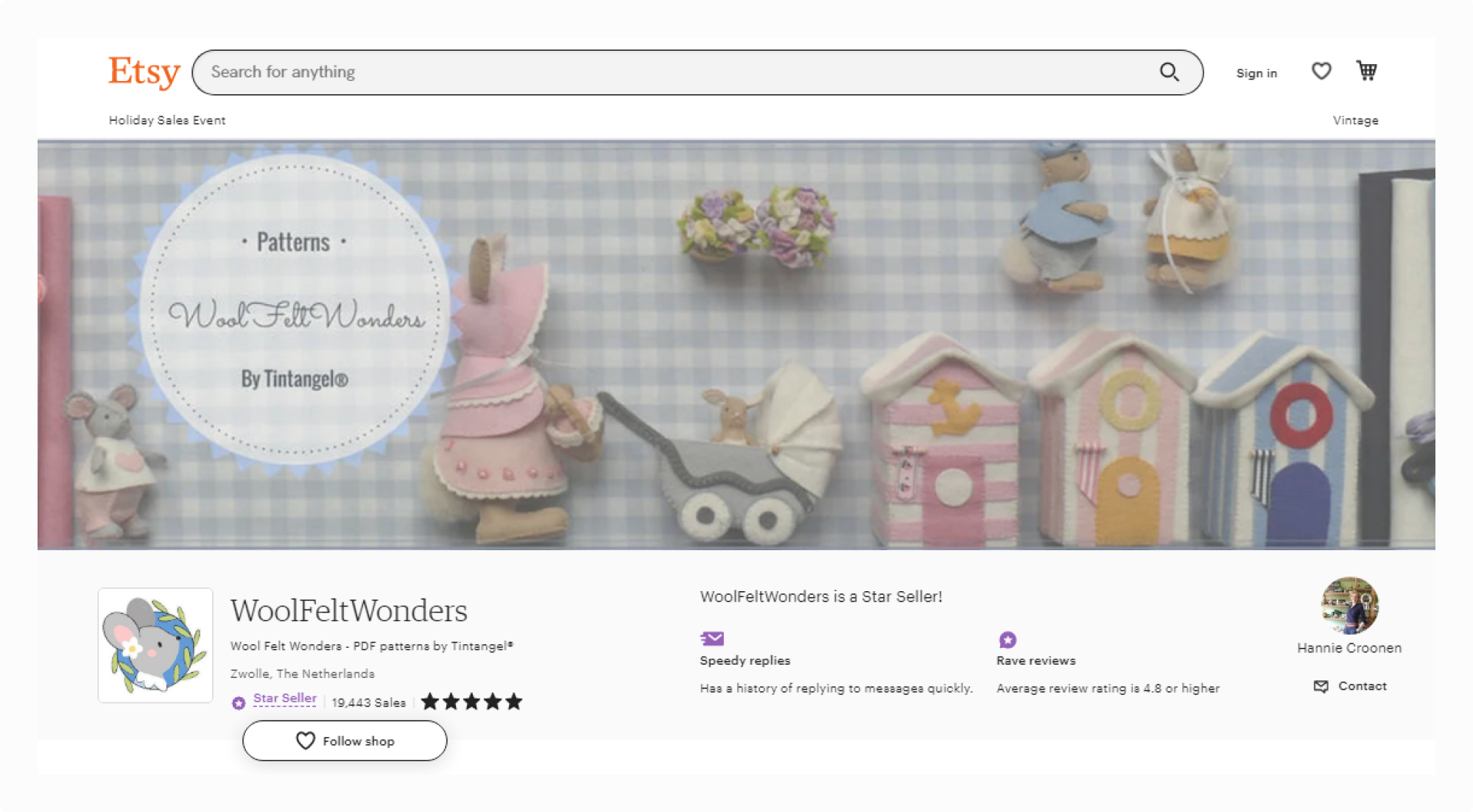The image size is (1473, 812).
Task: Open favorites heart icon in header
Action: [x=1321, y=71]
